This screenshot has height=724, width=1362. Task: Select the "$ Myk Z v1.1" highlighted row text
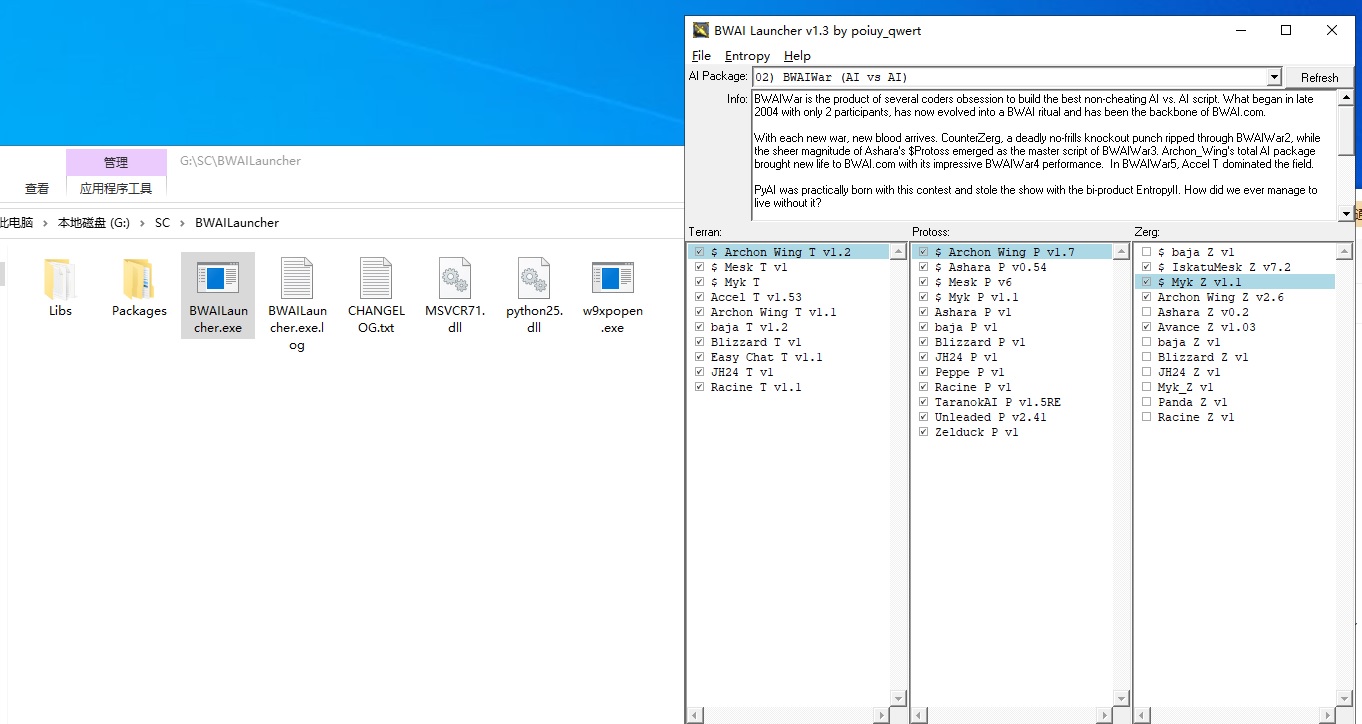pos(1200,282)
